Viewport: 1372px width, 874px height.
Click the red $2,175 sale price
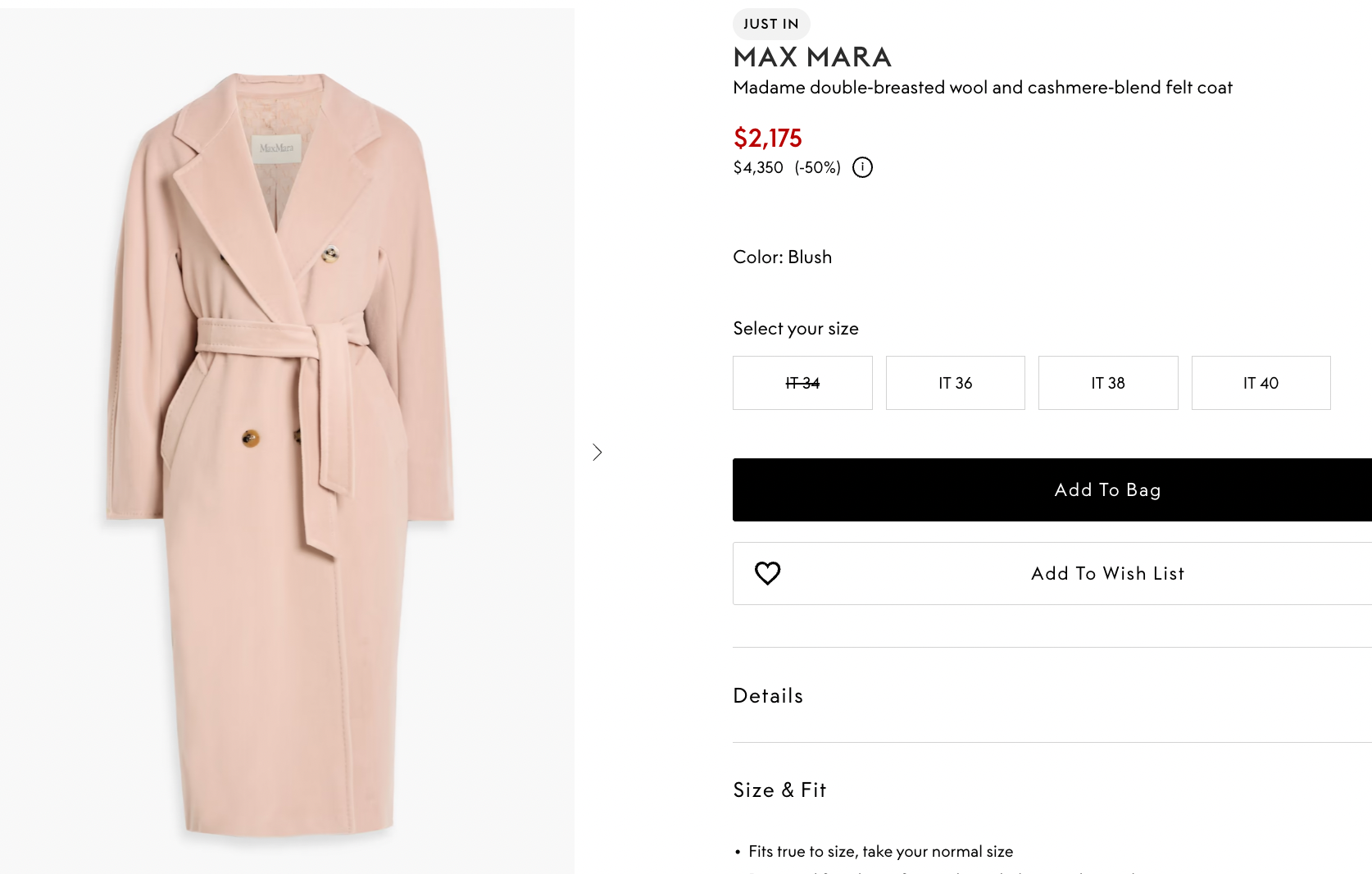coord(767,138)
